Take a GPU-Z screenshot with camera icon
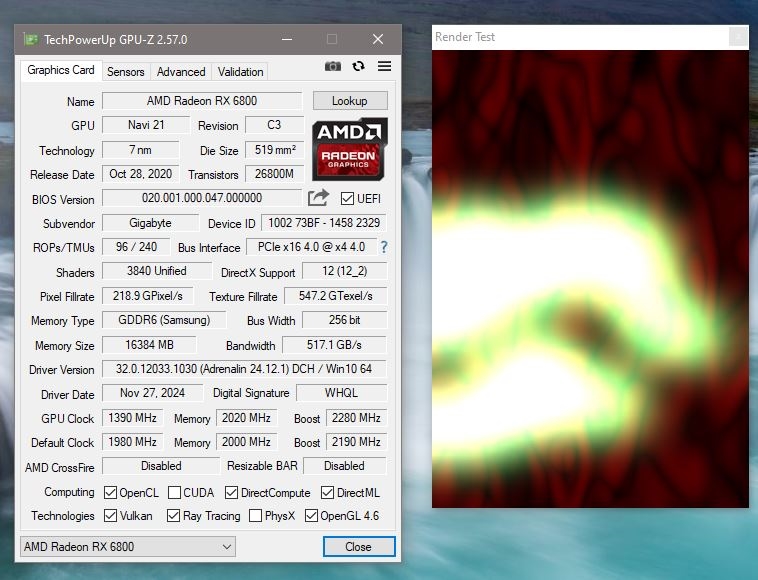This screenshot has width=758, height=580. tap(333, 66)
